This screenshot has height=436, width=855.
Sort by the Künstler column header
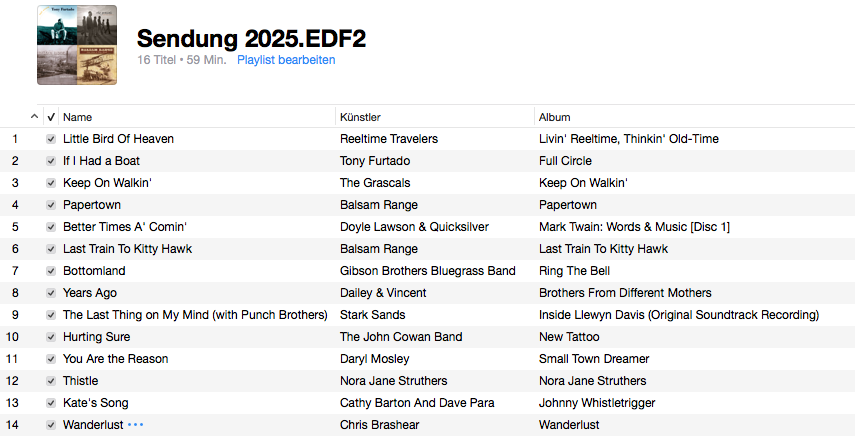(x=360, y=117)
